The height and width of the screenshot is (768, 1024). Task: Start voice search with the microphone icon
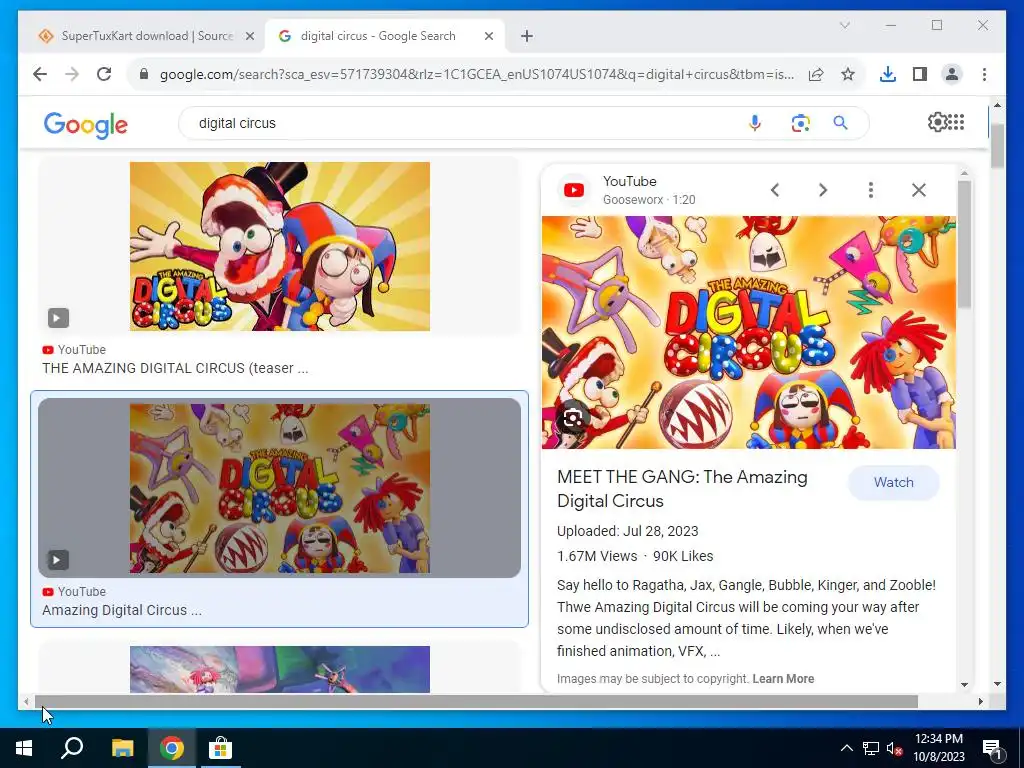click(755, 123)
